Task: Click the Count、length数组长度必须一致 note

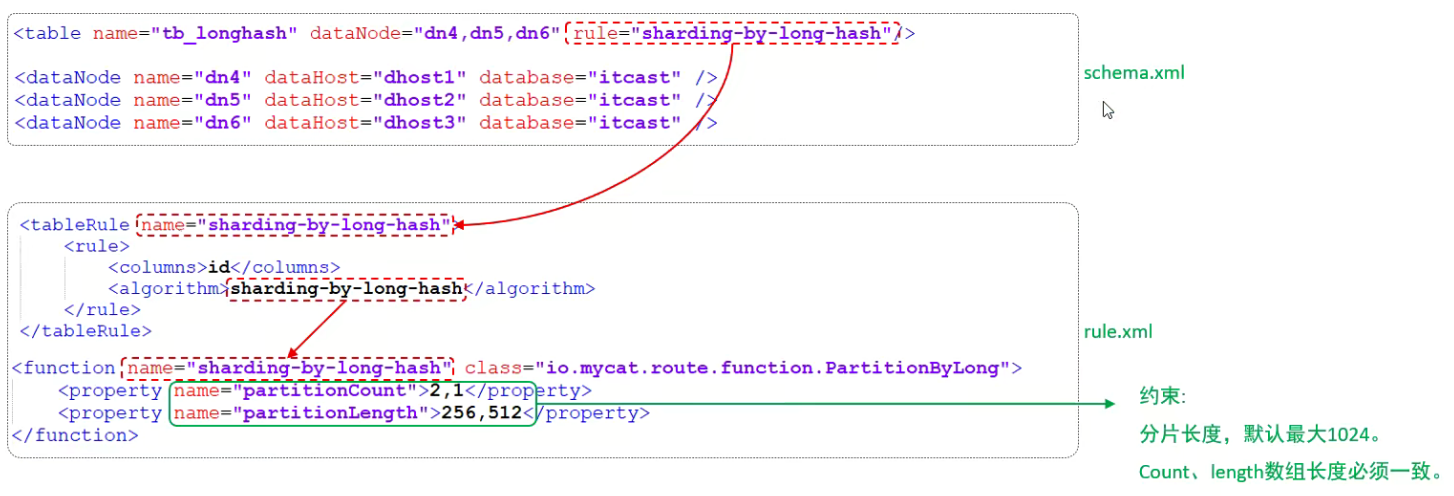Action: (1290, 471)
